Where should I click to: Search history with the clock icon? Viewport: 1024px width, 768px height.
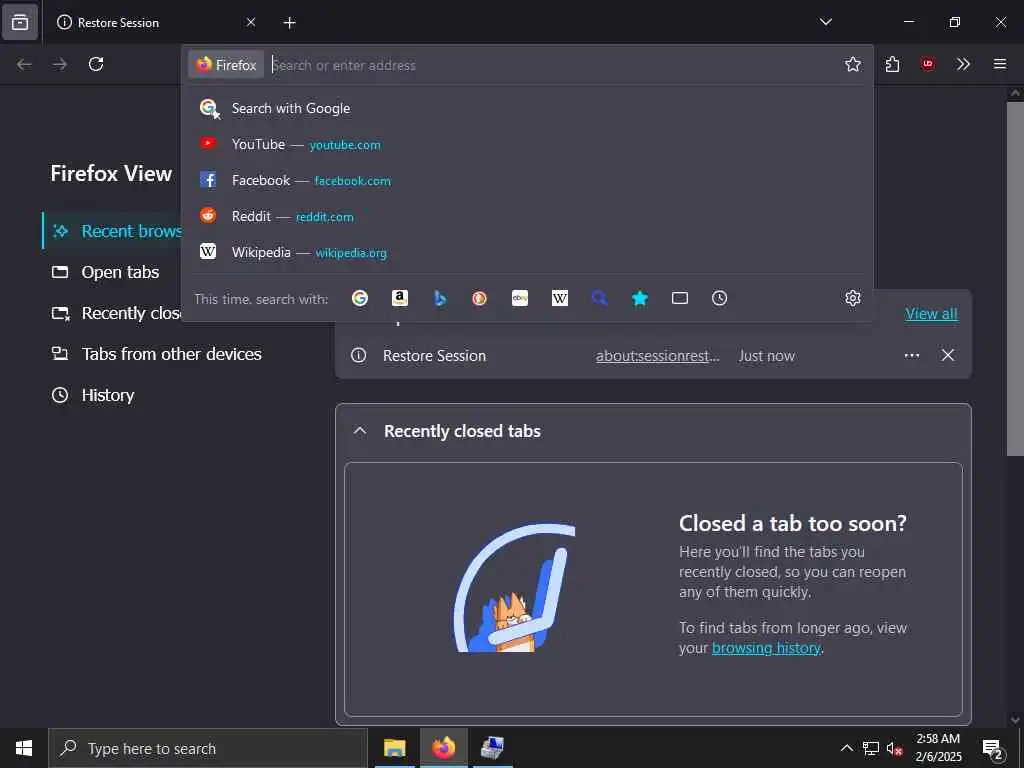point(720,298)
